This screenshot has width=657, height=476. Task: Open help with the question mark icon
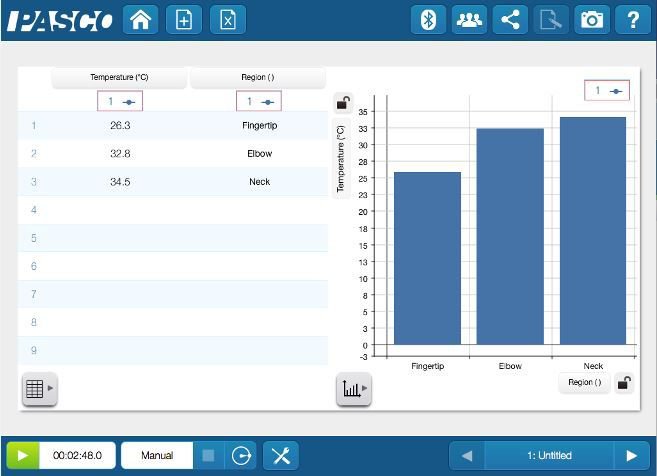point(632,20)
